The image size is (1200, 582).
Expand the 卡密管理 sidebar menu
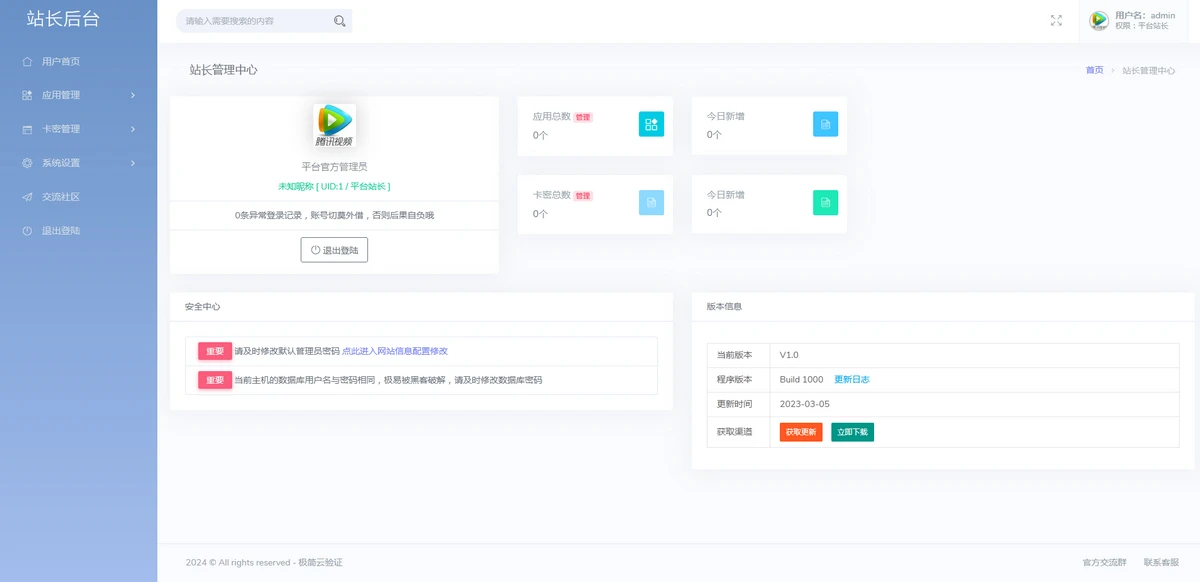78,129
